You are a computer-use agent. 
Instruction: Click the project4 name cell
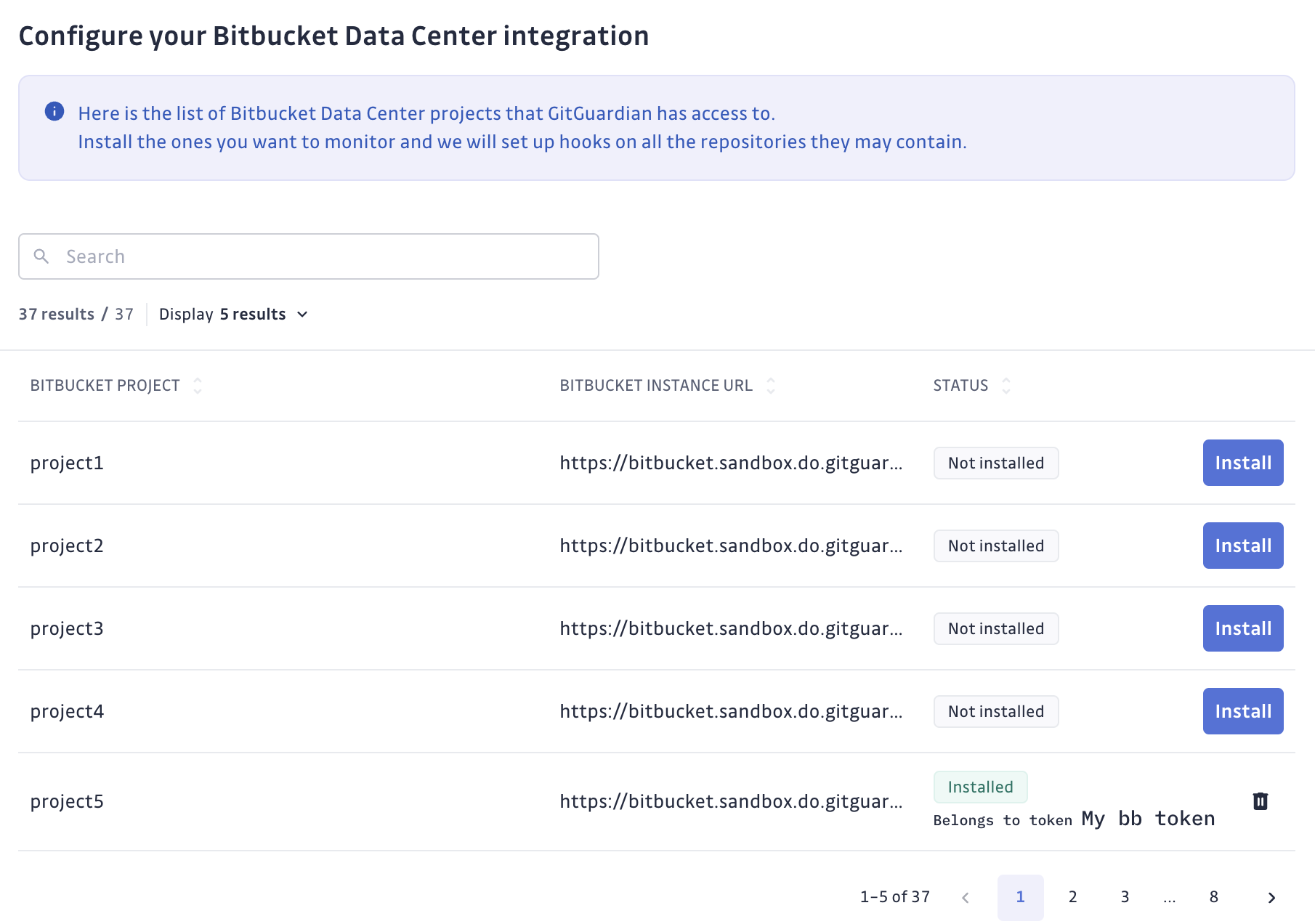click(x=67, y=711)
